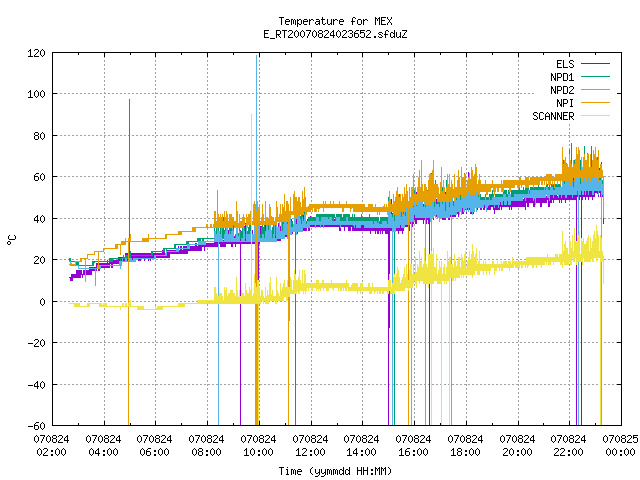
Task: Click the ELS legend label
Action: [565, 64]
